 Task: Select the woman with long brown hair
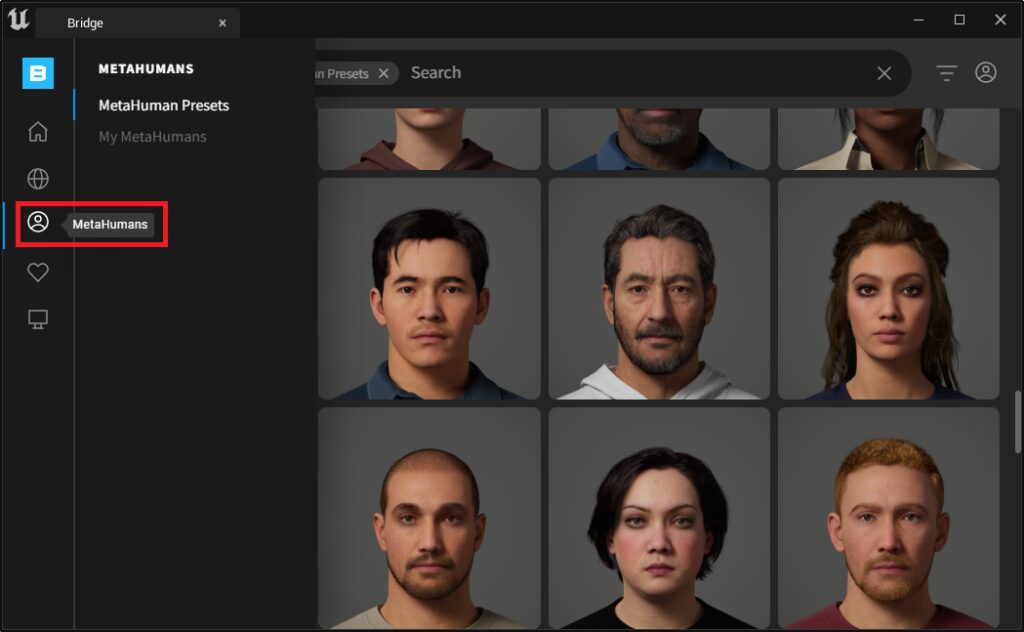(x=888, y=289)
